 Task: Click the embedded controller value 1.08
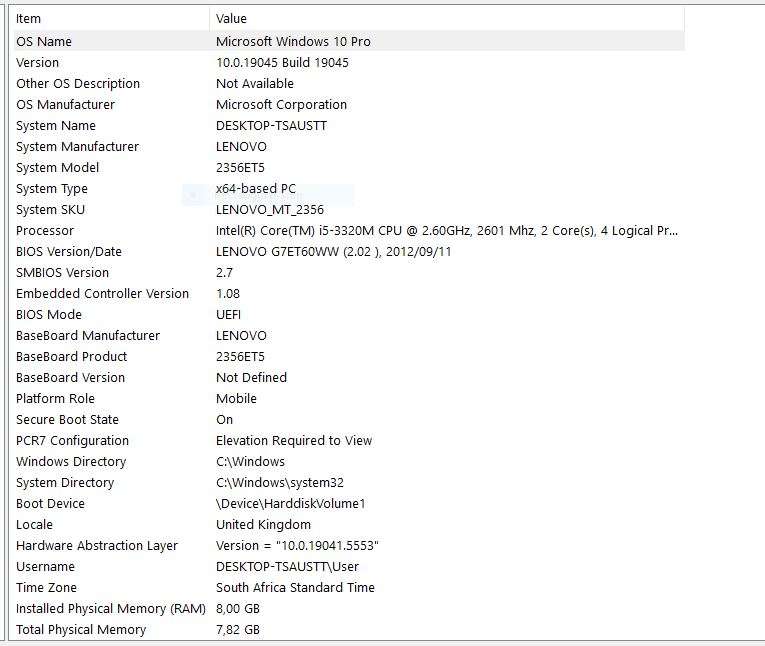[x=228, y=293]
